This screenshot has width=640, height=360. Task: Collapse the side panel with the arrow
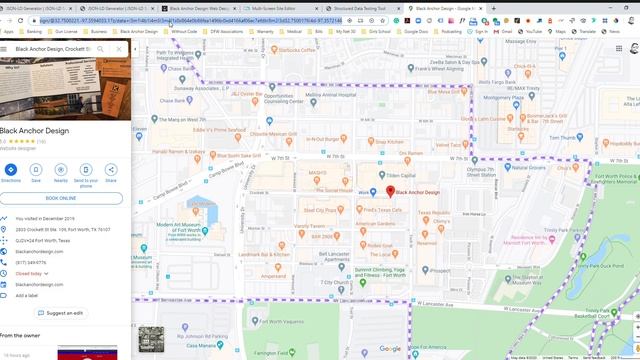click(x=135, y=49)
